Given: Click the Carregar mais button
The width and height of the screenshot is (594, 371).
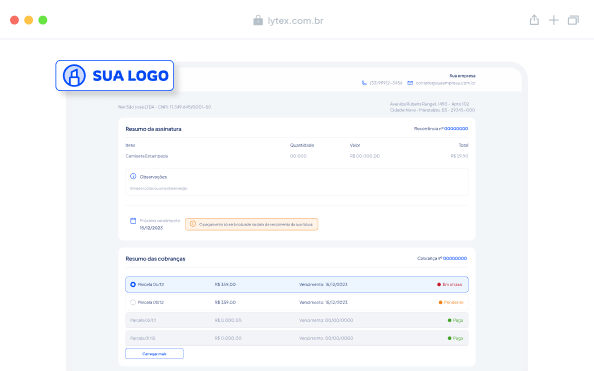Looking at the screenshot, I should coord(155,354).
